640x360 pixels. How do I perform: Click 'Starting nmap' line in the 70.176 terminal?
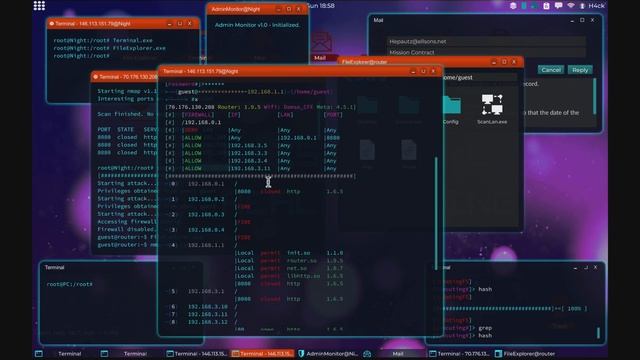[127, 91]
